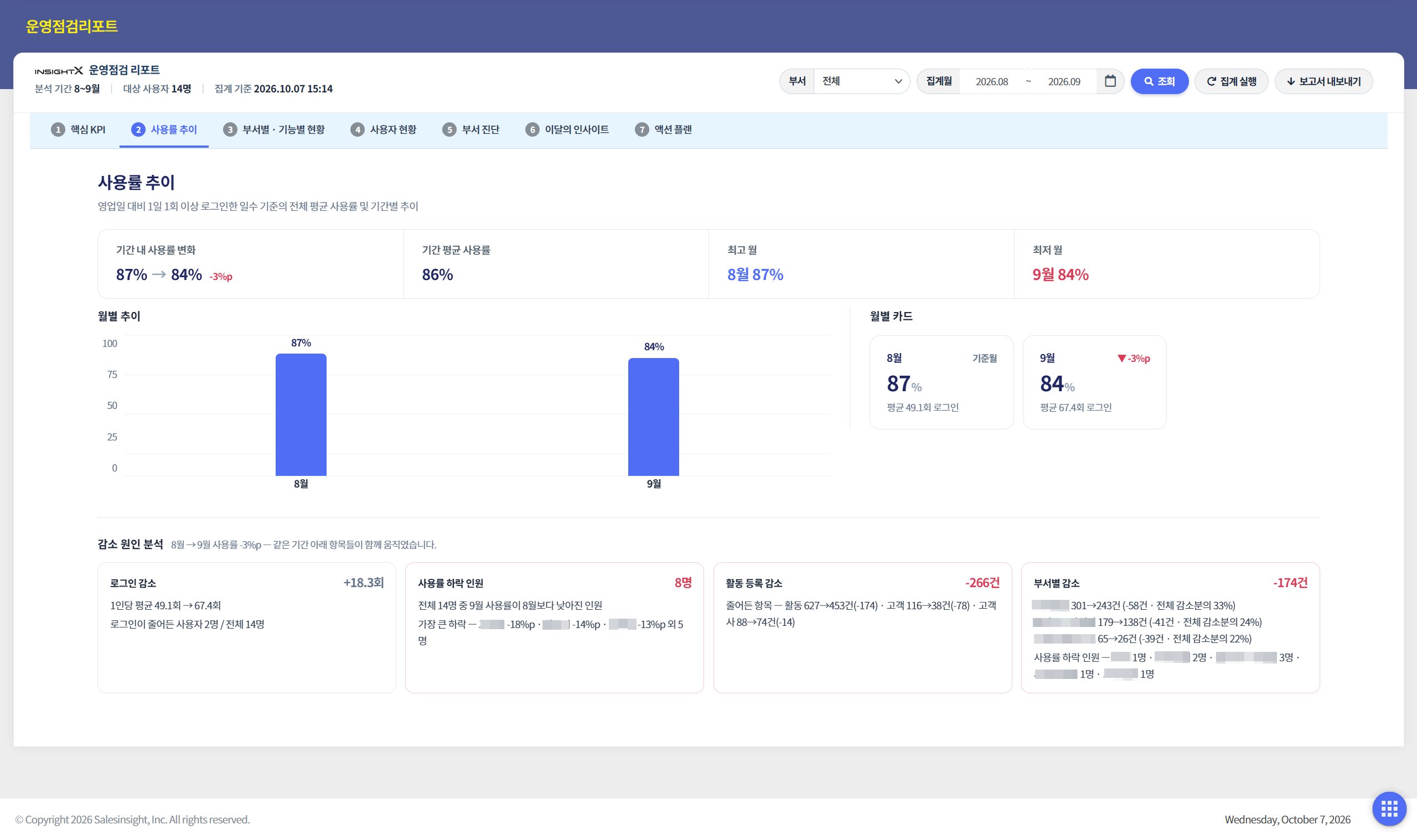Viewport: 1417px width, 840px height.
Task: Select the 액션 플랜 tab
Action: pos(664,129)
